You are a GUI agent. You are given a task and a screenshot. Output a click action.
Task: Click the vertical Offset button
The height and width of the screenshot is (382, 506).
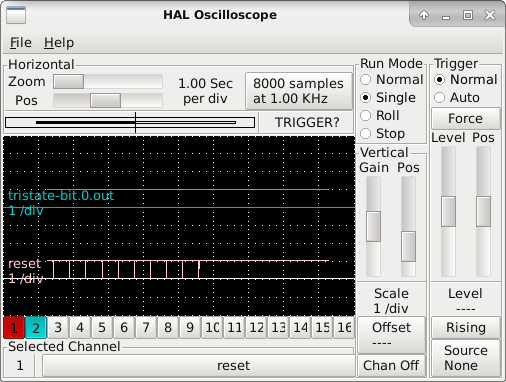click(391, 335)
